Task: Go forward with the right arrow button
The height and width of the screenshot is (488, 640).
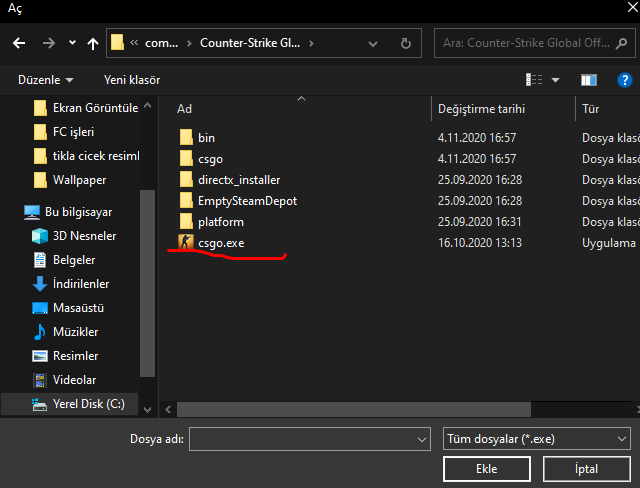Action: point(49,43)
